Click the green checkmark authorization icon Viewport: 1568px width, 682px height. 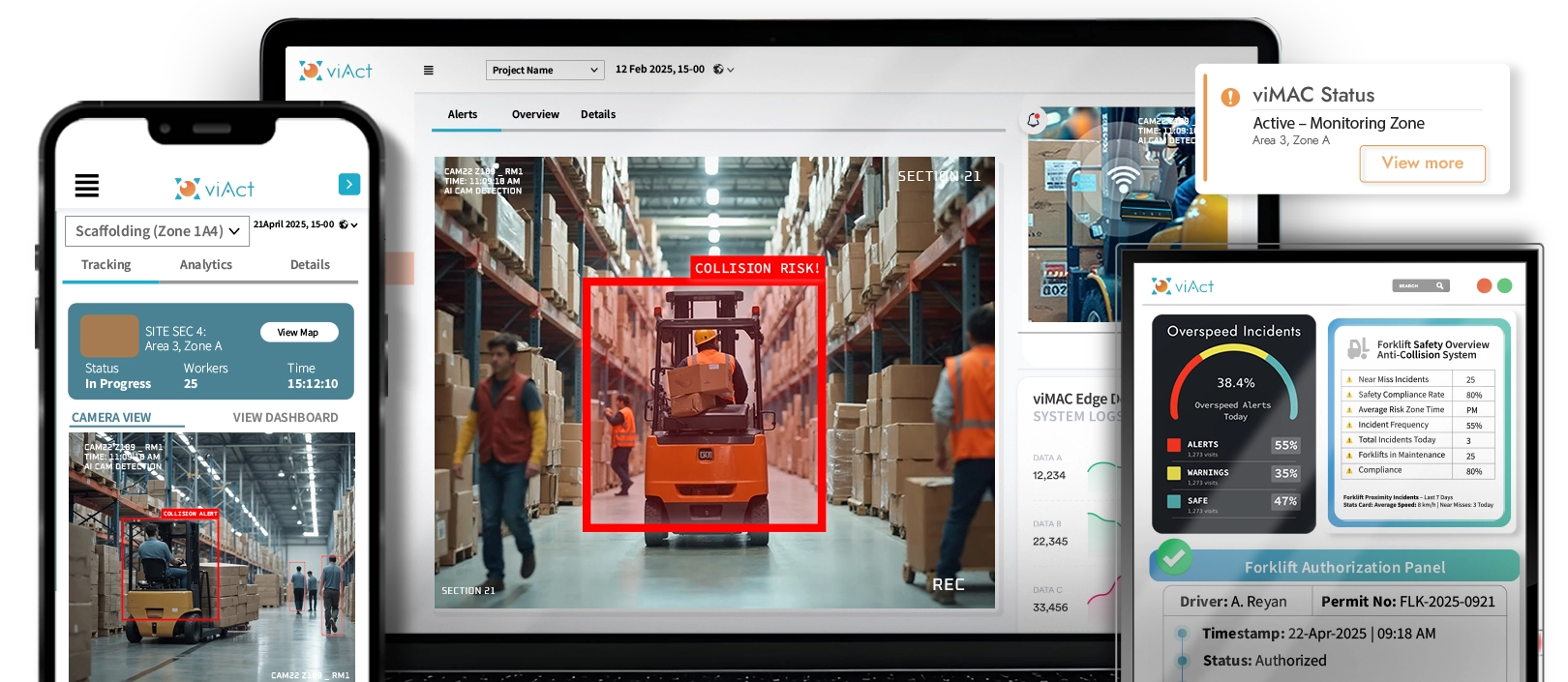pos(1174,558)
